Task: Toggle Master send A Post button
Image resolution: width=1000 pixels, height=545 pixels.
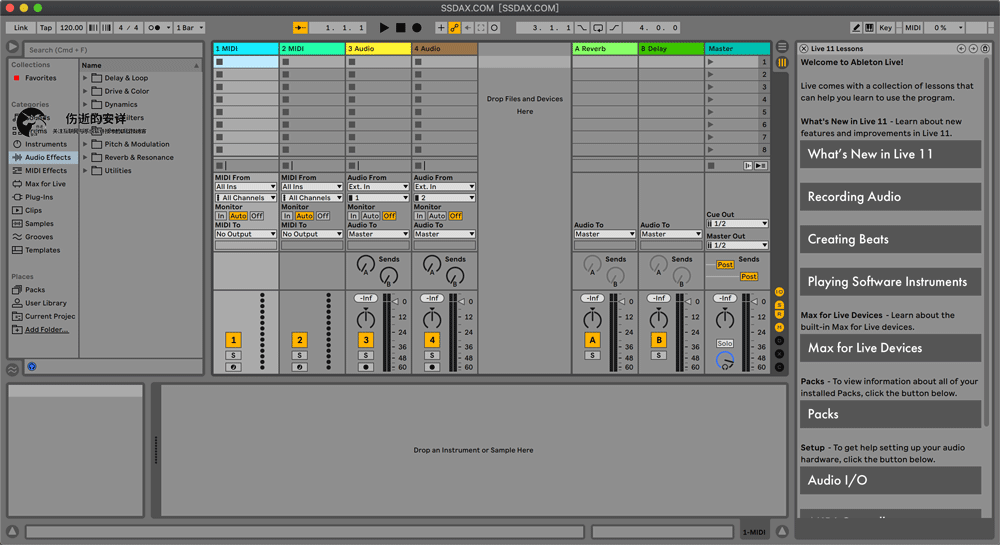Action: point(725,265)
